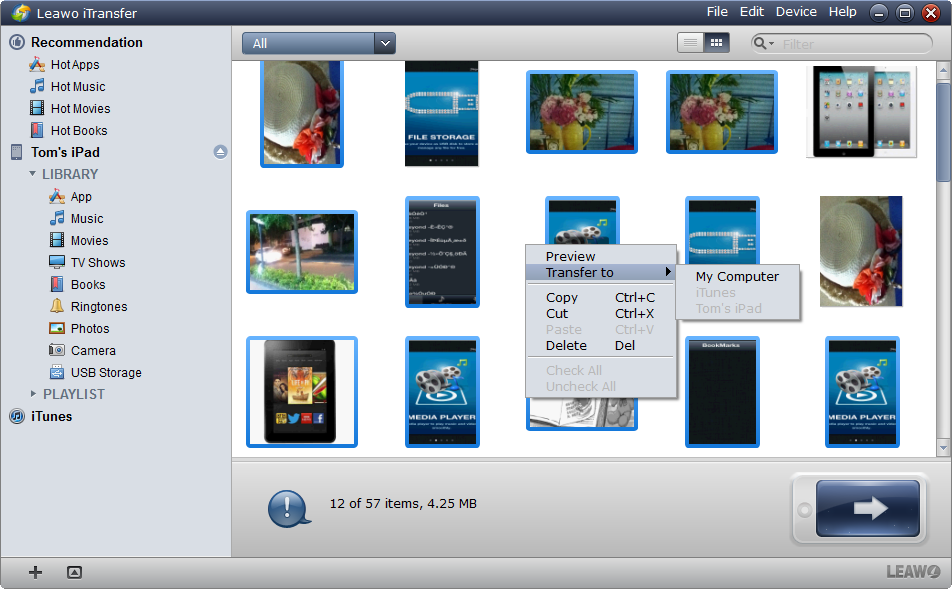
Task: Open the Music library icon
Action: (57, 218)
